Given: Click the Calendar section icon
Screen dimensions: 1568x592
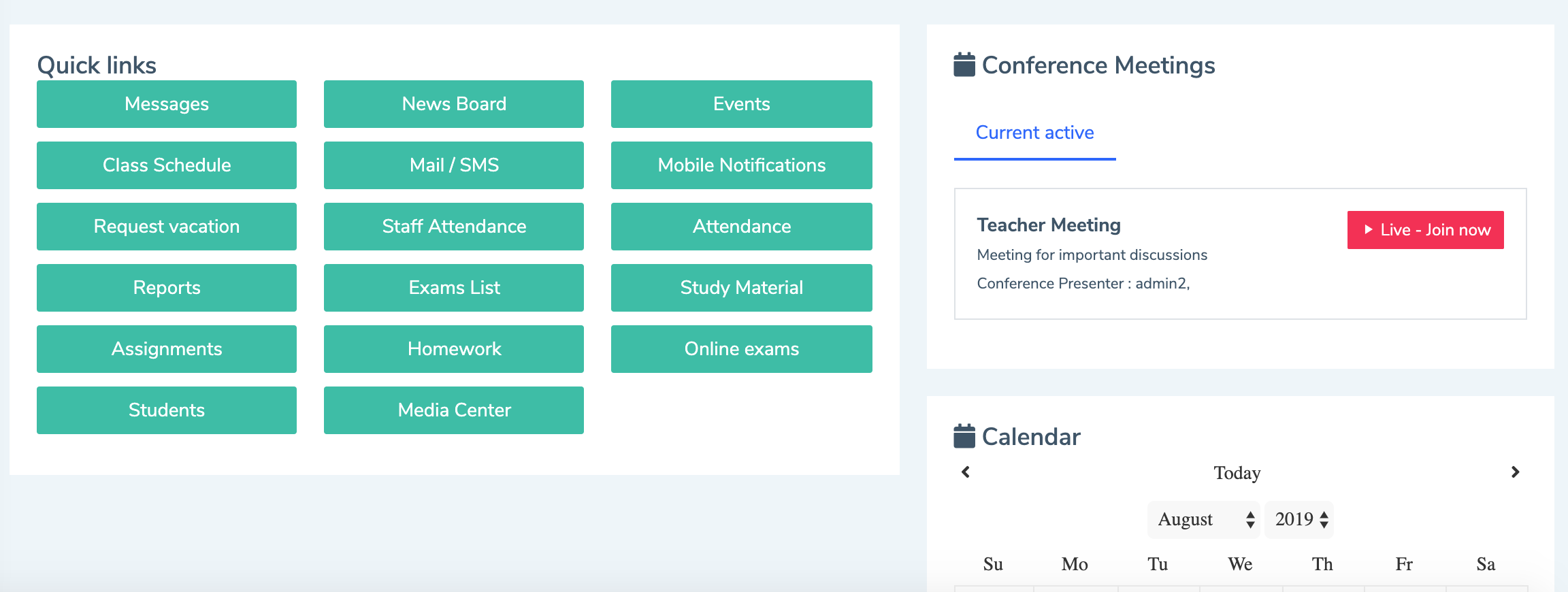Looking at the screenshot, I should tap(964, 437).
